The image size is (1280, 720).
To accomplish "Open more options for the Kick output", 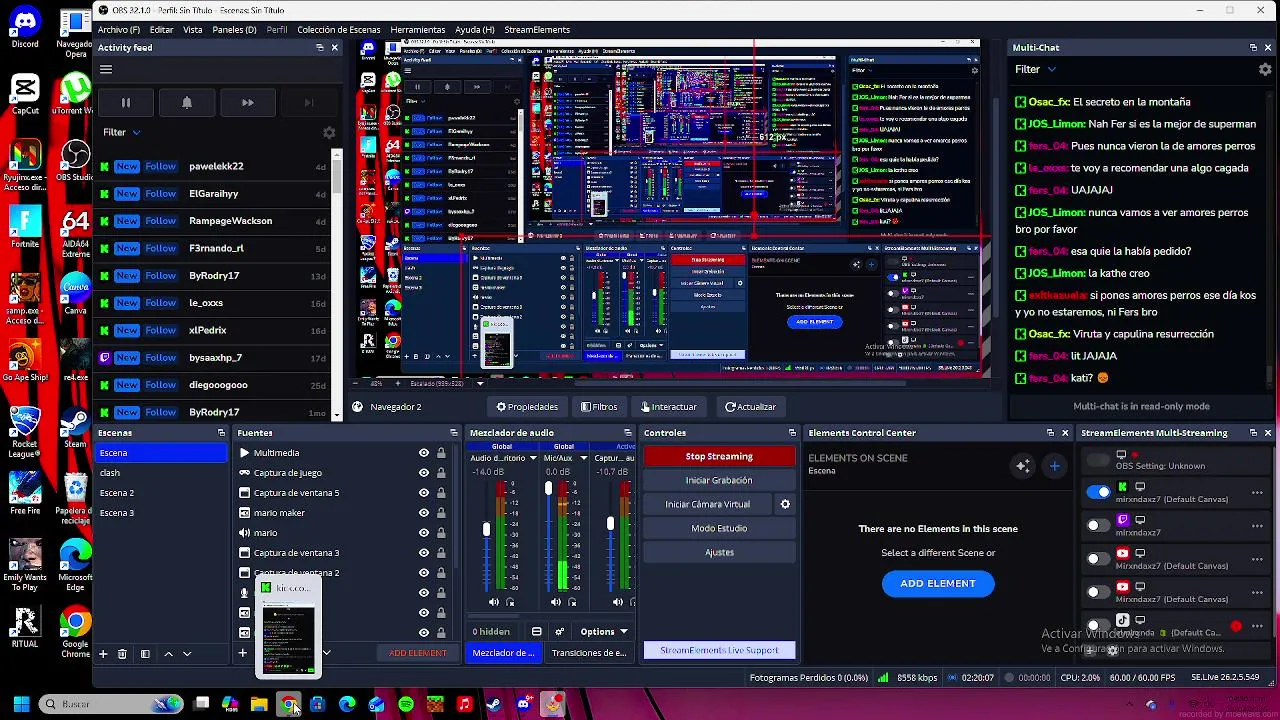I will point(1257,492).
